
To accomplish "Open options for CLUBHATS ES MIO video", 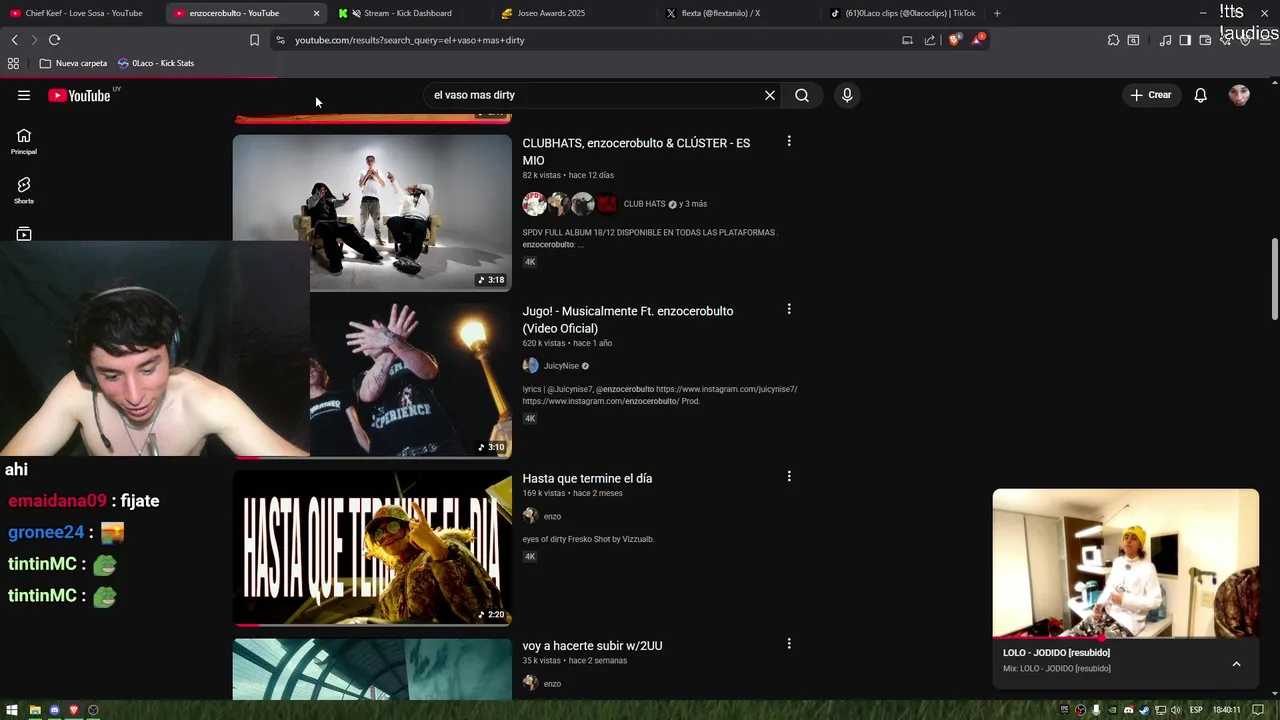I will click(789, 141).
